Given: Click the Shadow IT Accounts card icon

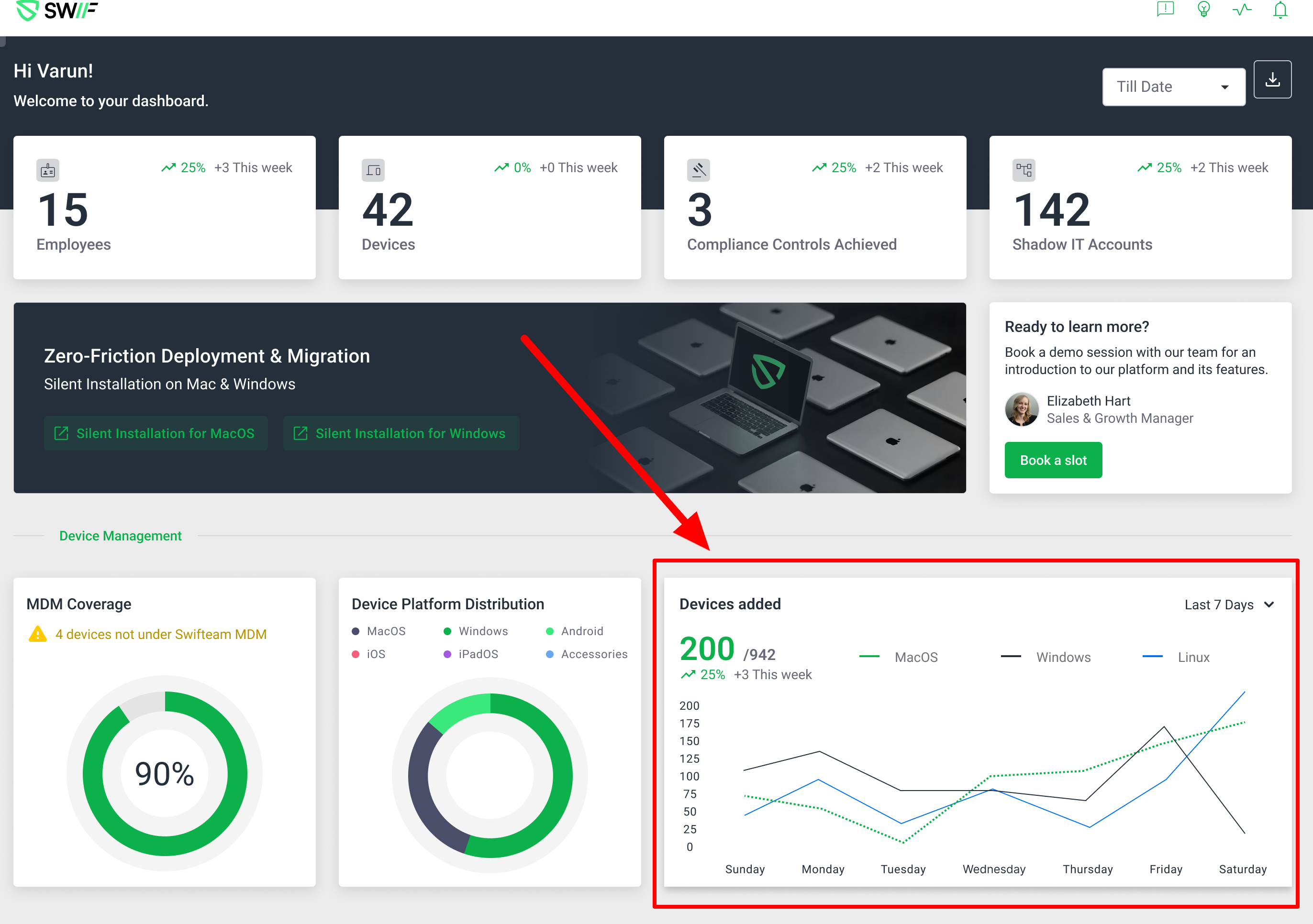Looking at the screenshot, I should tap(1024, 170).
